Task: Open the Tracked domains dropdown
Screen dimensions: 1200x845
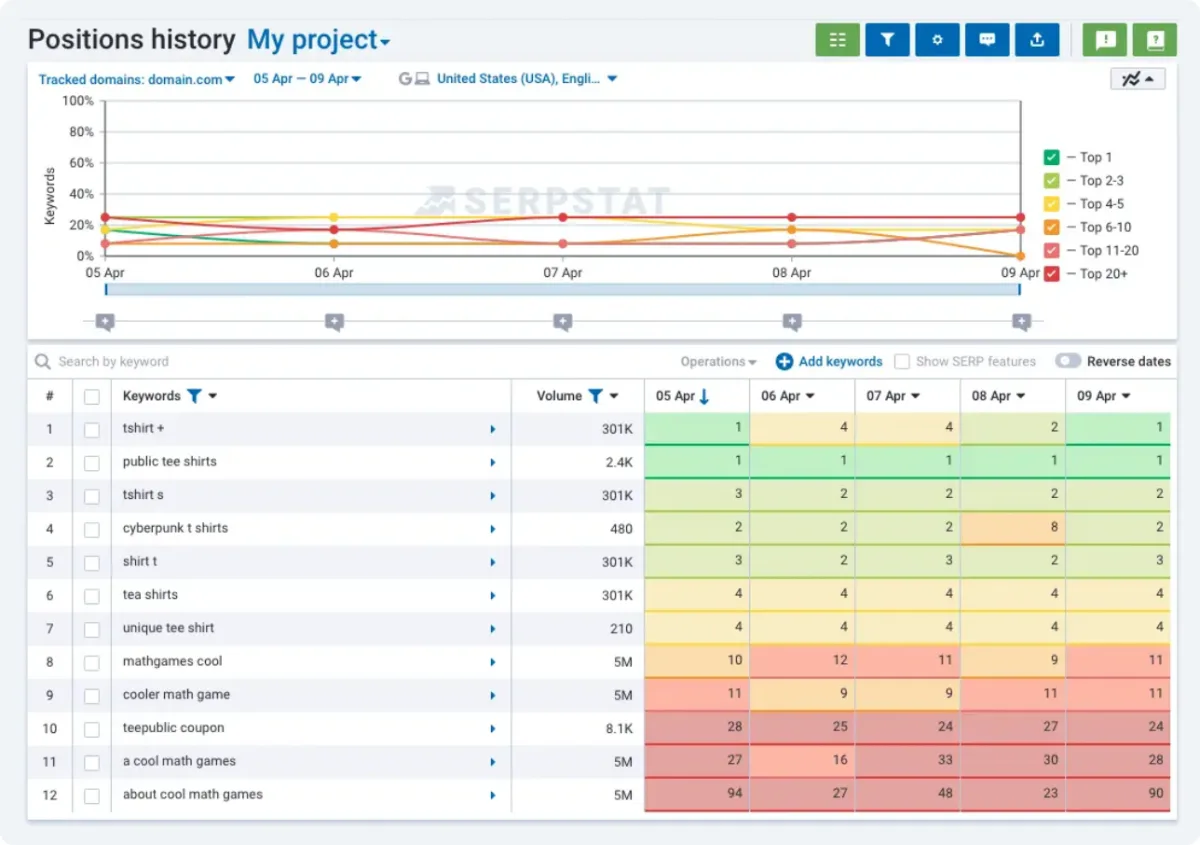Action: (x=136, y=79)
